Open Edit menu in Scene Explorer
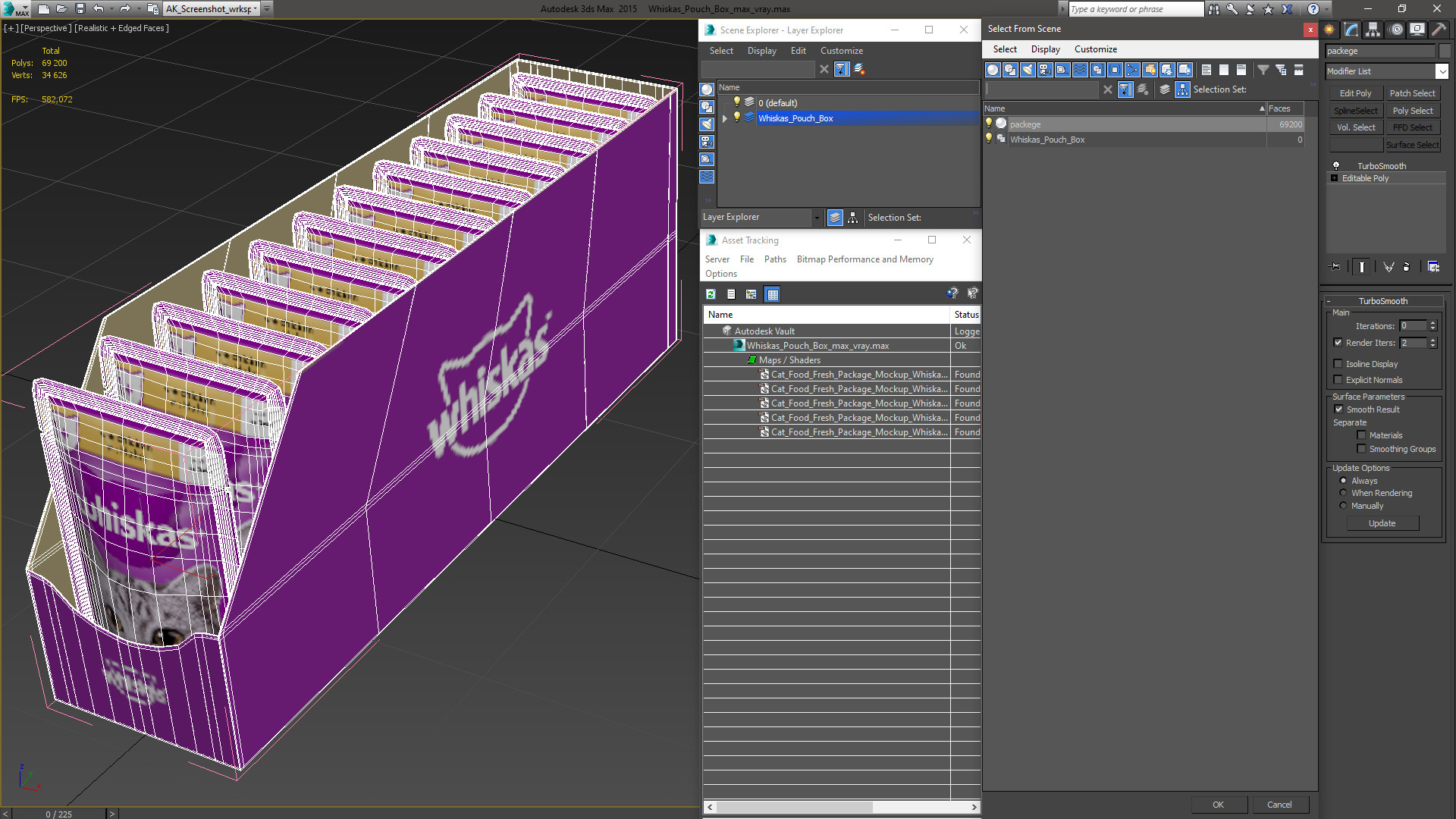Viewport: 1456px width, 819px height. point(799,51)
